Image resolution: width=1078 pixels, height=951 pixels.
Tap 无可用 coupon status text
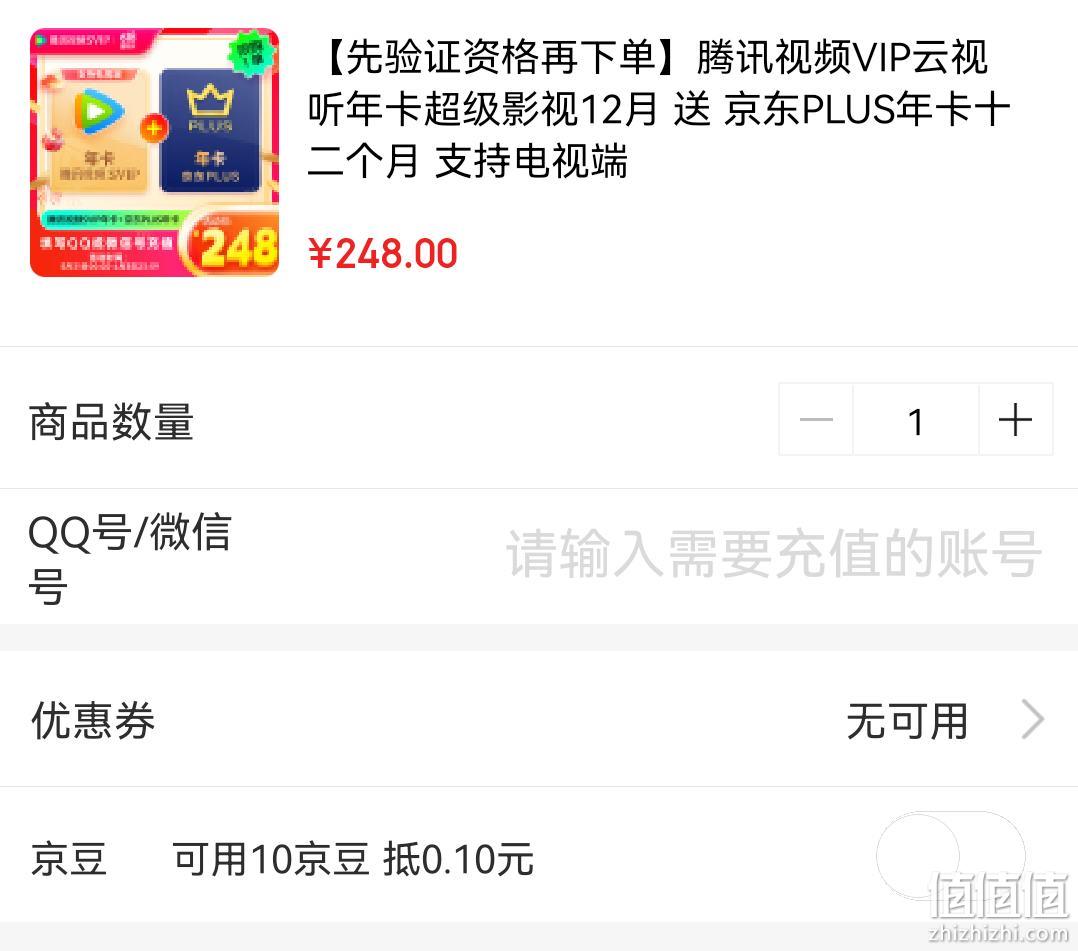(x=908, y=721)
